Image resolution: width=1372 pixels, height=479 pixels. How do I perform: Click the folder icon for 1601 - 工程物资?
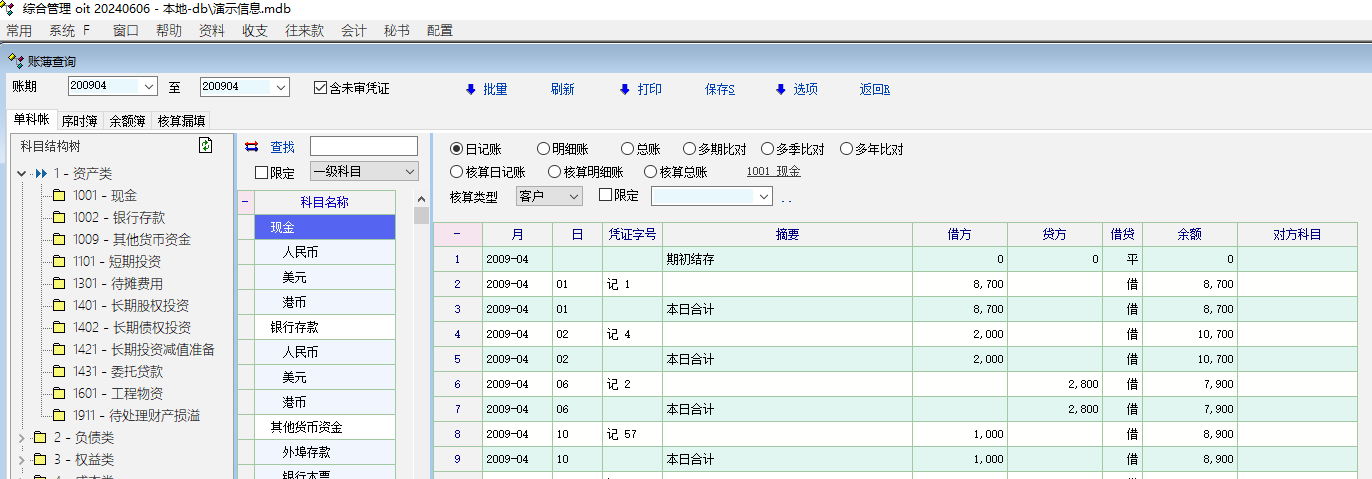click(59, 393)
